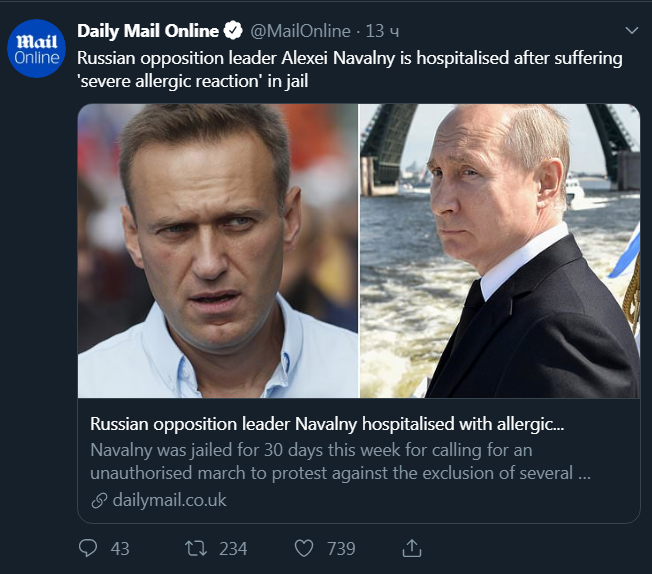
Task: Expand the tweet options chevron menu
Action: coord(631,29)
